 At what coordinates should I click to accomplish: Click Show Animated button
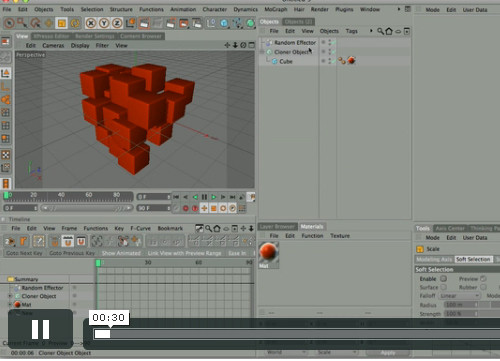coord(121,253)
